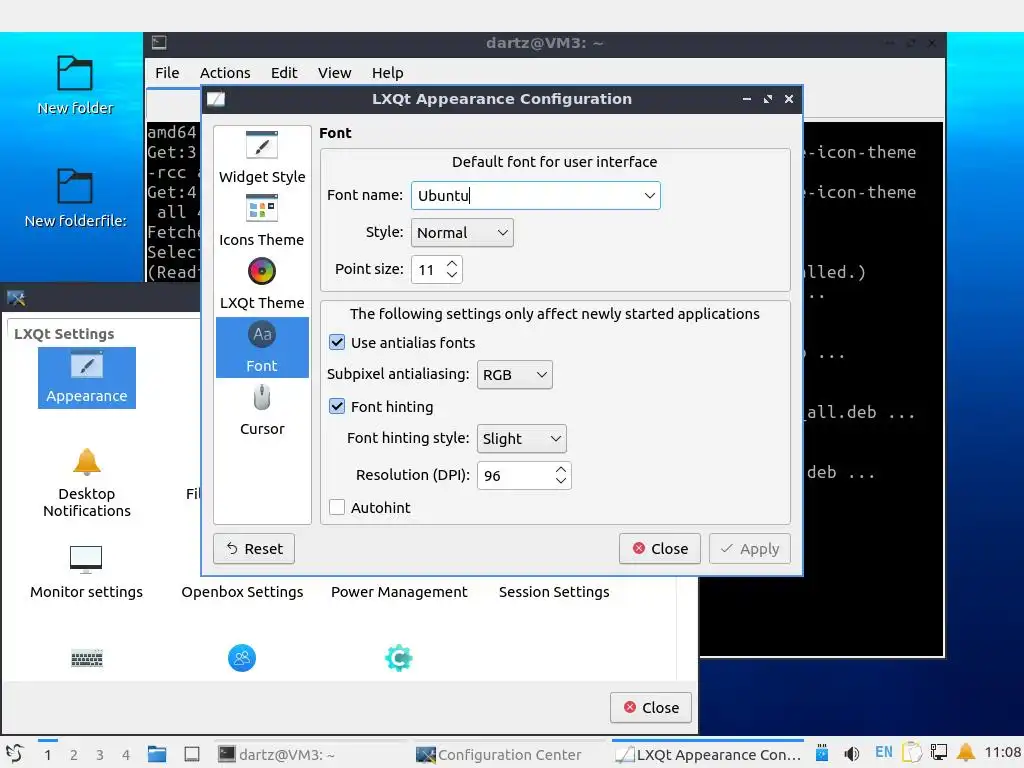The width and height of the screenshot is (1024, 768).
Task: Click the terminal window title icon
Action: coord(159,43)
